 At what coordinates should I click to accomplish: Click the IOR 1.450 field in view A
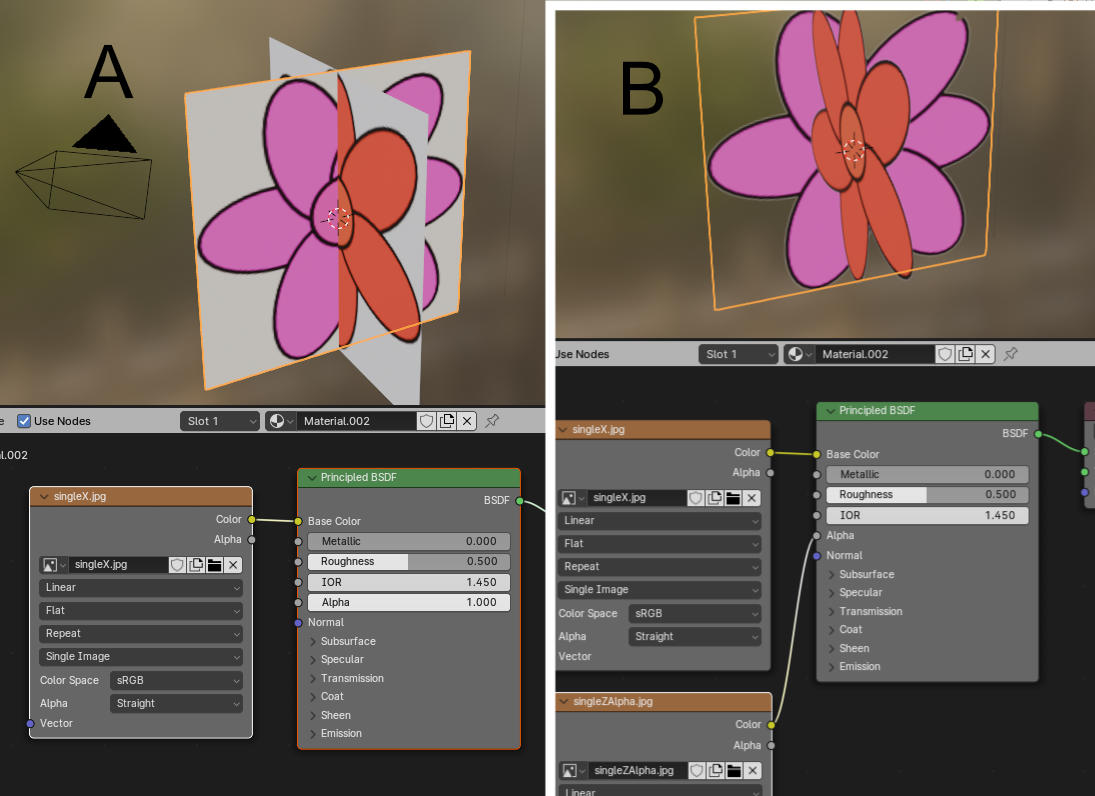click(x=409, y=582)
